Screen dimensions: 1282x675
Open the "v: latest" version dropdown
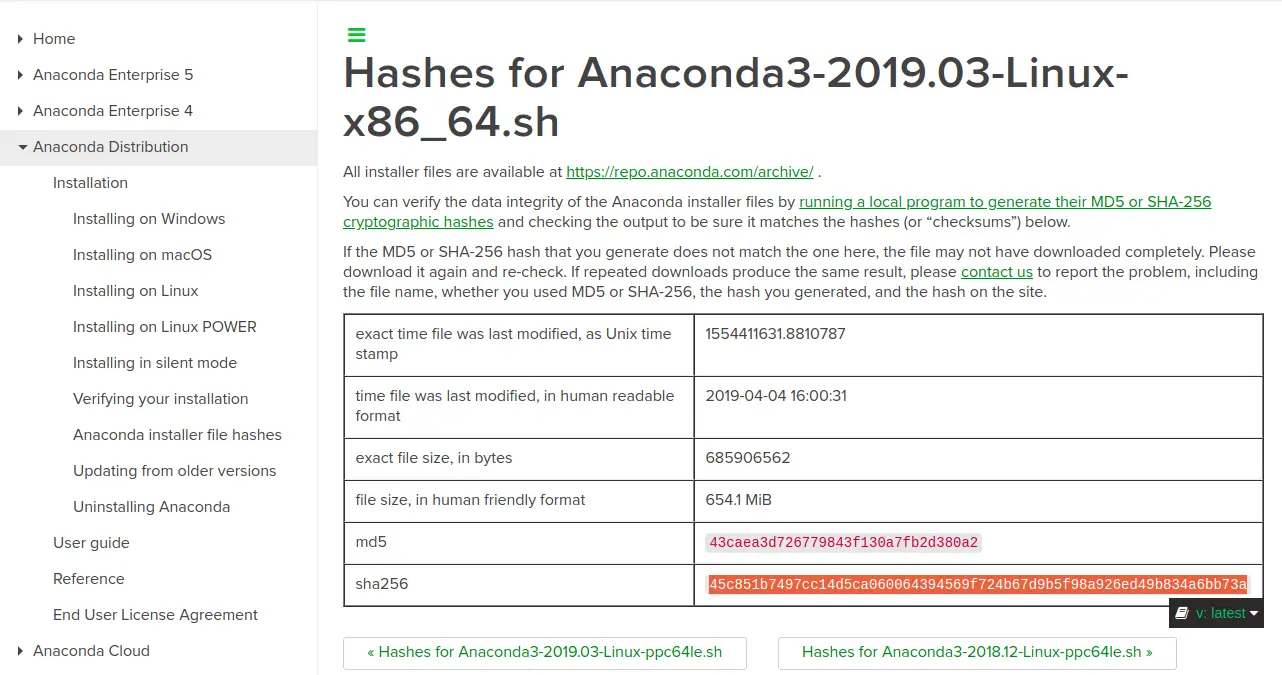[x=1220, y=613]
